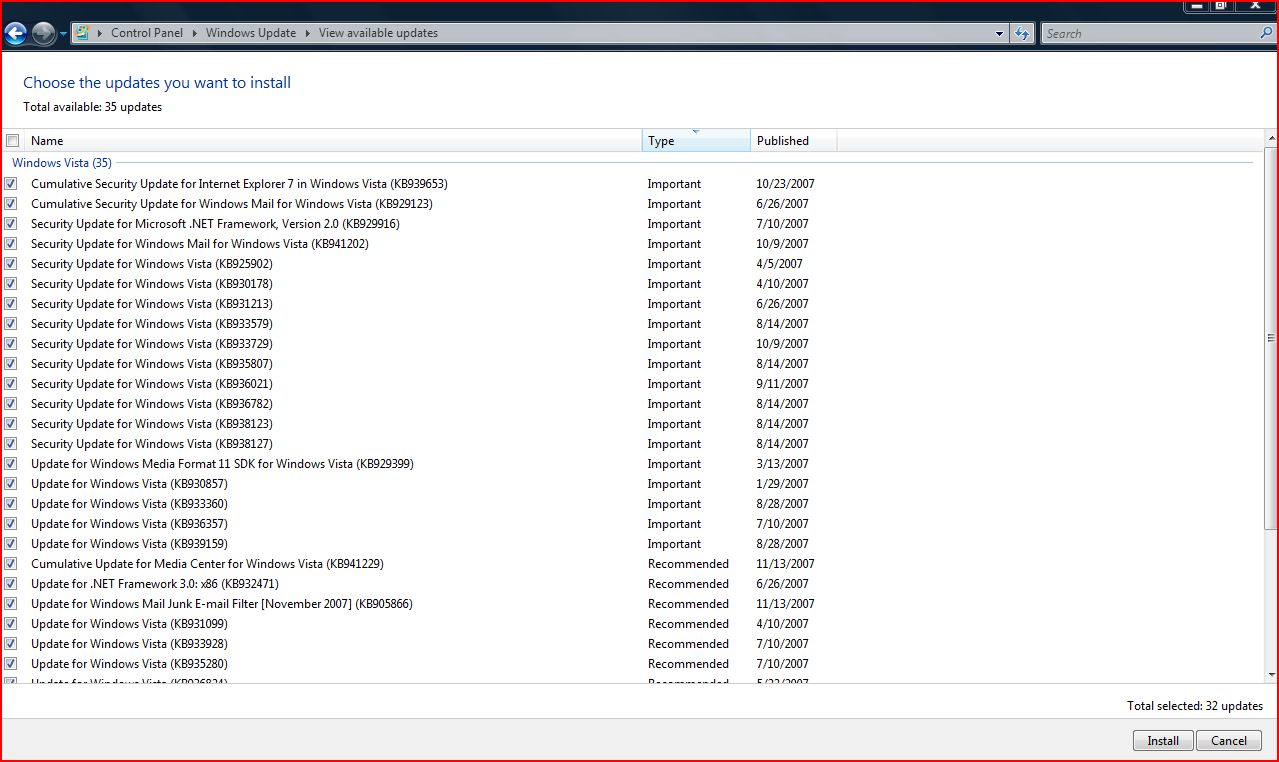Select the Security Update KB936782 row name
1279x762 pixels.
(152, 404)
